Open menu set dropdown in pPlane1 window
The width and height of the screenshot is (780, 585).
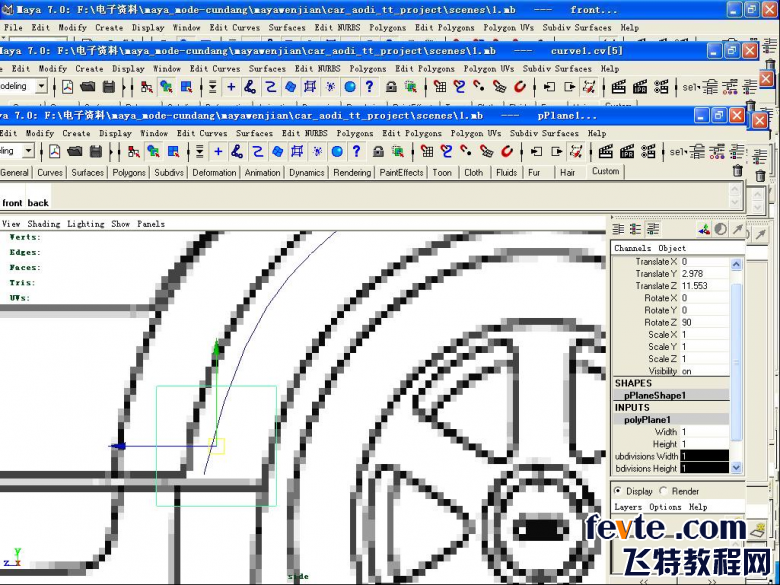coord(28,151)
